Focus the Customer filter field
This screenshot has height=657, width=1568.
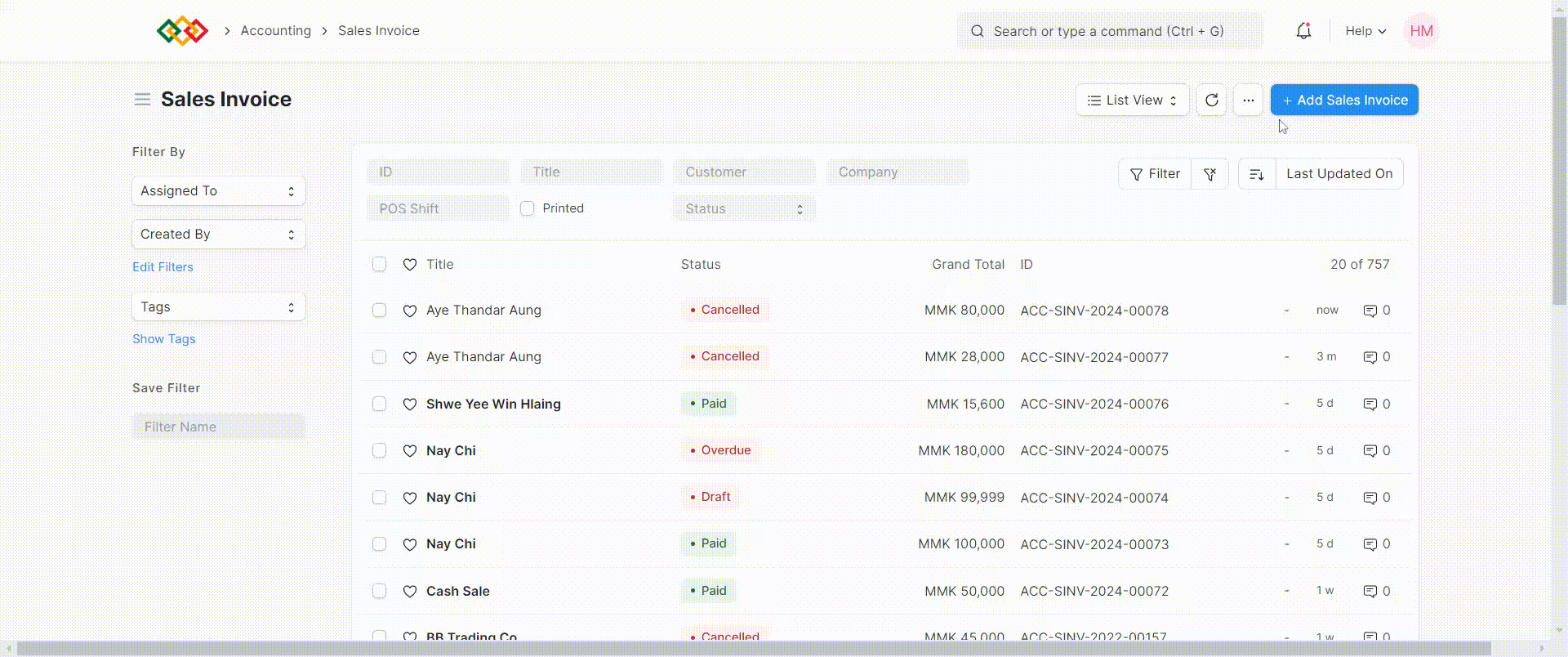pyautogui.click(x=744, y=172)
